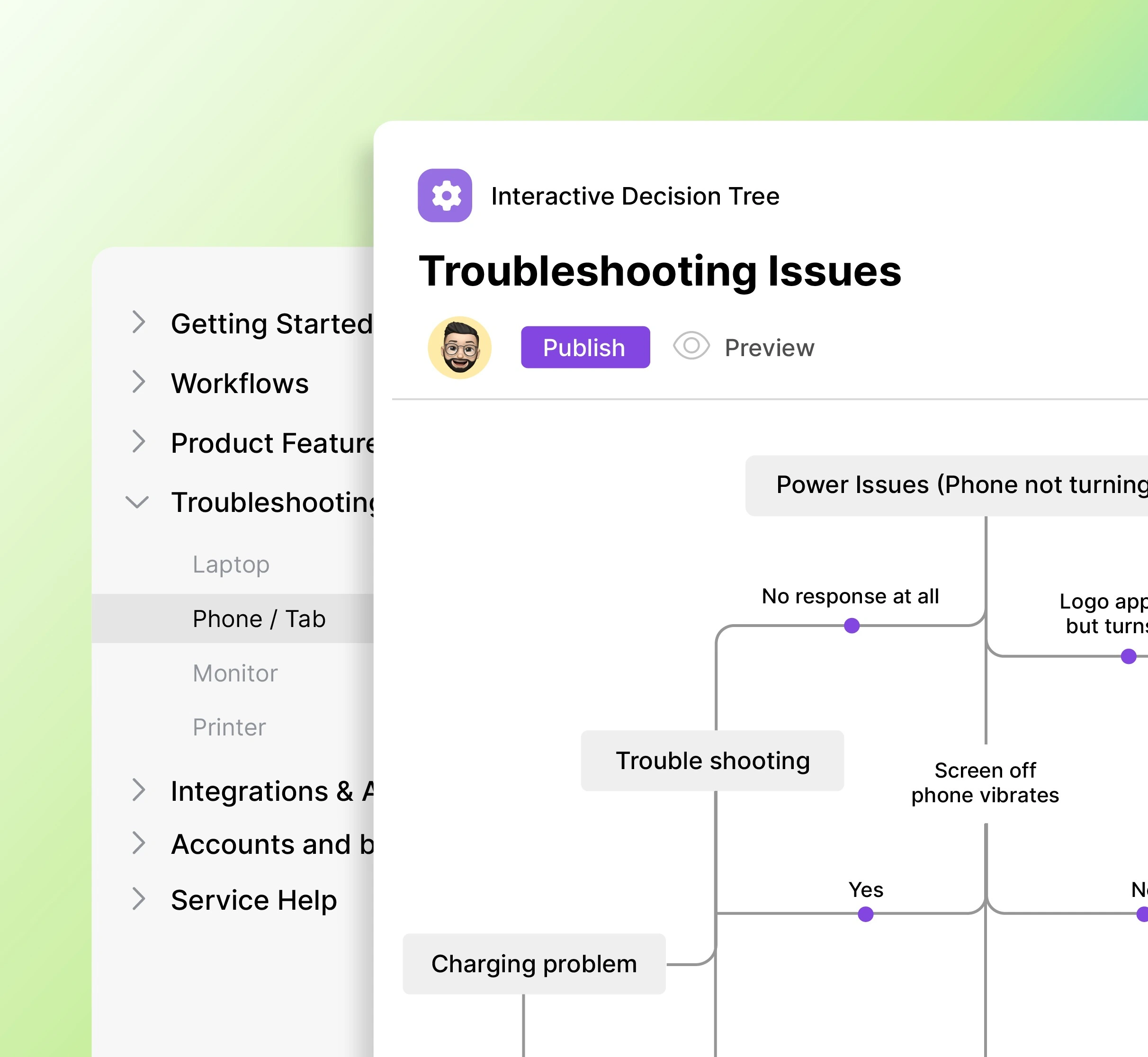Select Monitor under Troubleshooting
1148x1057 pixels.
(235, 673)
